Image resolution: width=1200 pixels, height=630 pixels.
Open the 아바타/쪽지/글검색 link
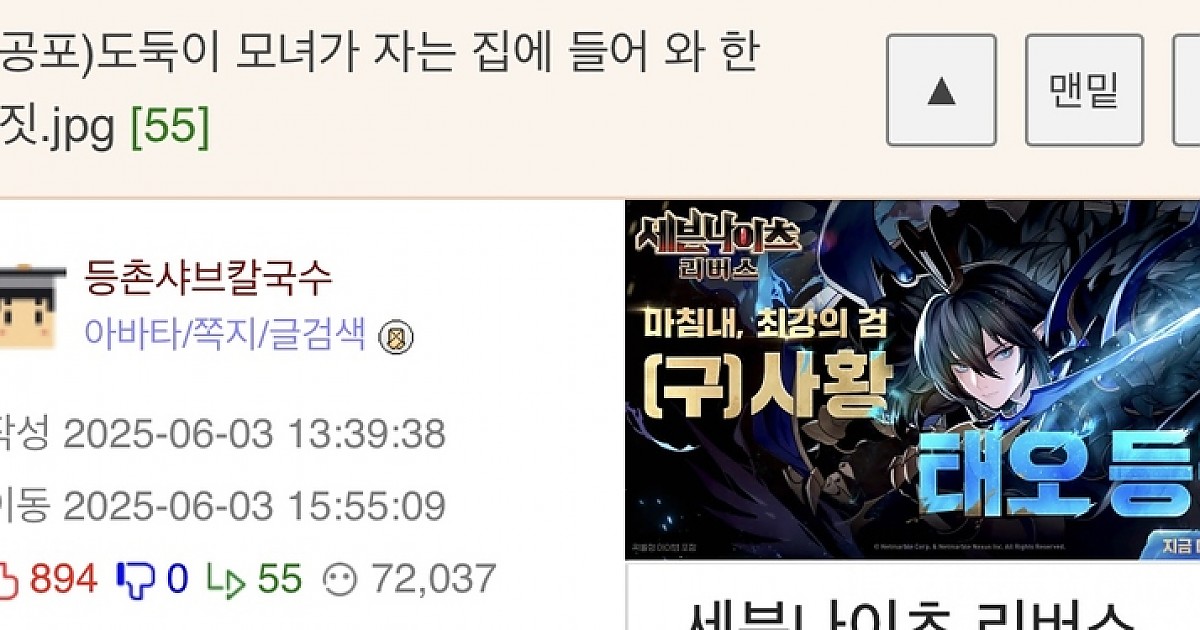(225, 333)
